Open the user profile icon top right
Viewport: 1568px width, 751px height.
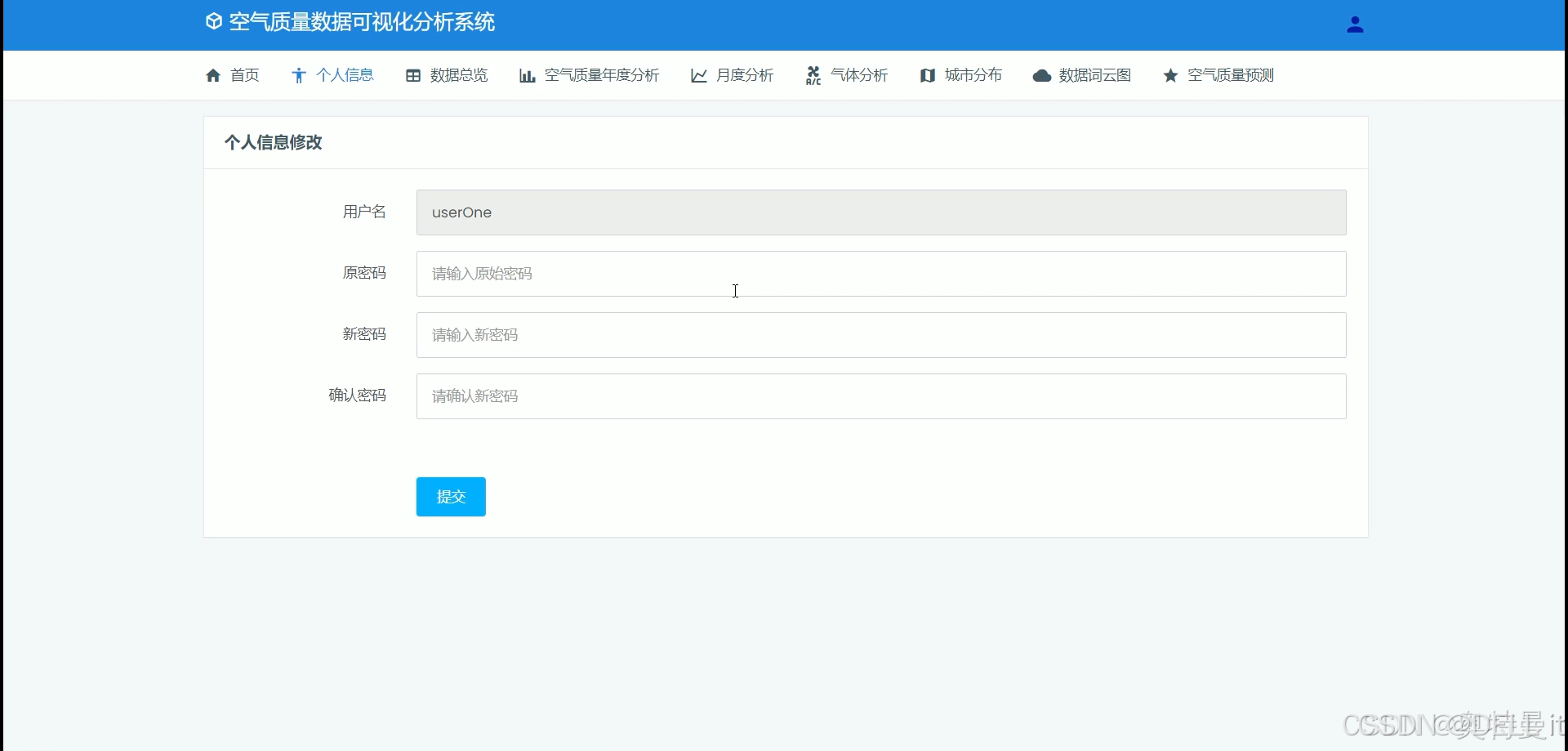tap(1355, 25)
